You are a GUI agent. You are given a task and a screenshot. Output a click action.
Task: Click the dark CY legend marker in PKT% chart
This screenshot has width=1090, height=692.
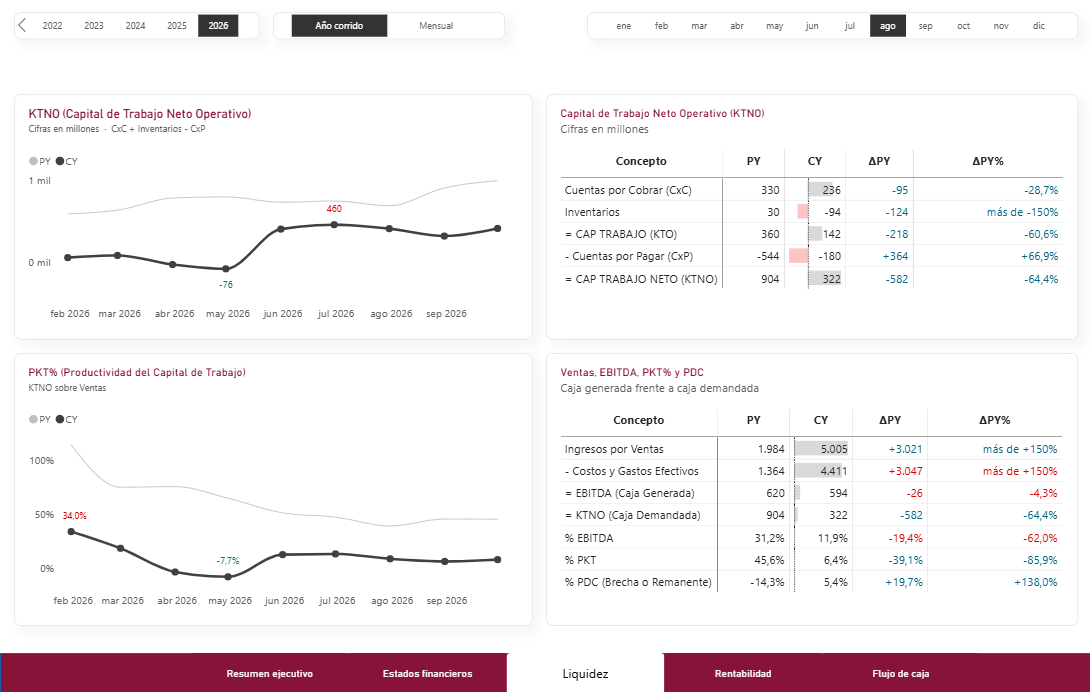click(60, 419)
